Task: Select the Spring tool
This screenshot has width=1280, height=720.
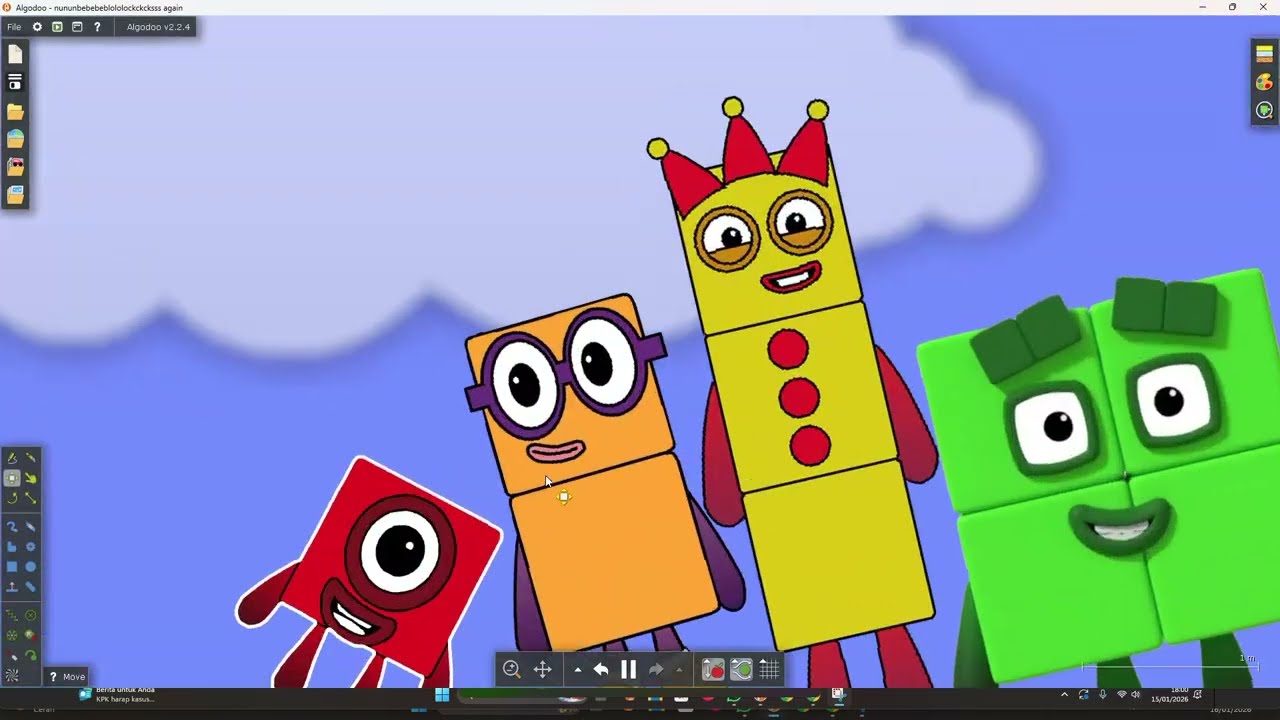Action: pos(12,615)
